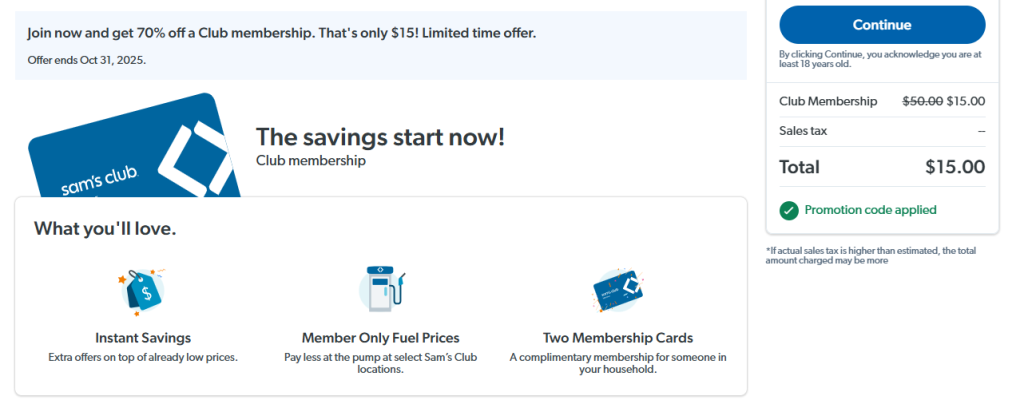Click the two membership cards icon

pyautogui.click(x=617, y=290)
